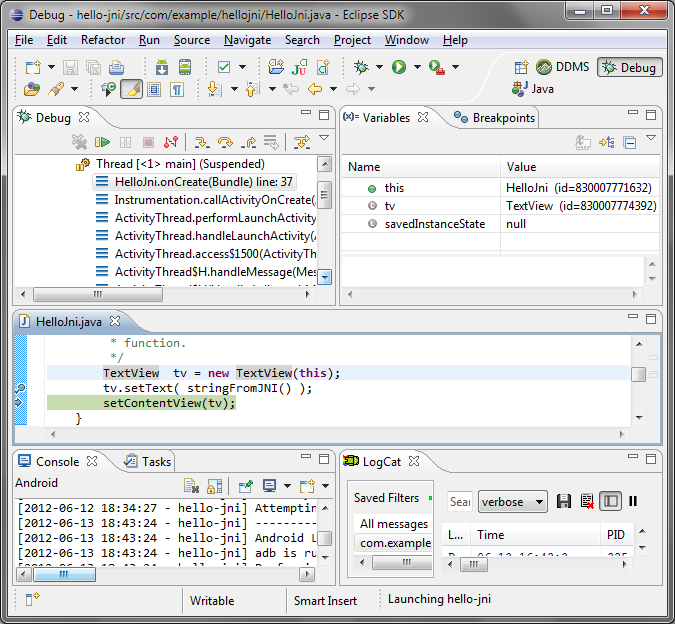The image size is (675, 624).
Task: Switch to DDMS perspective
Action: click(x=563, y=67)
